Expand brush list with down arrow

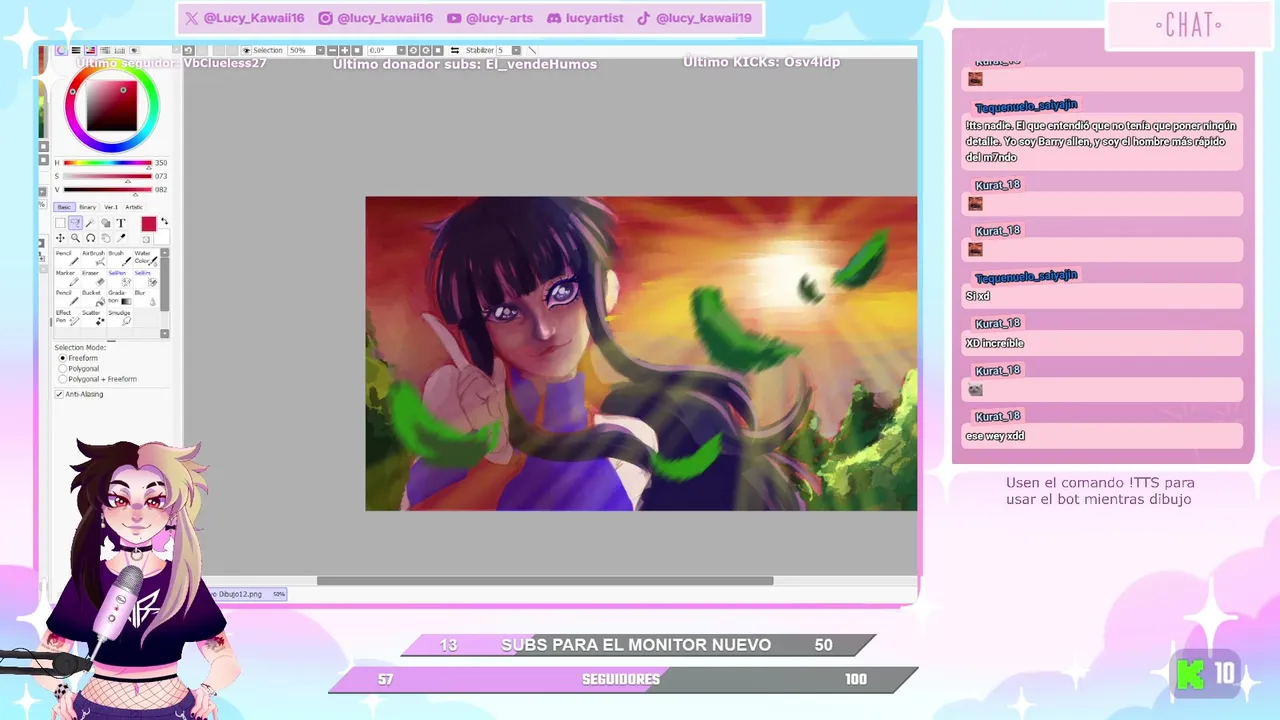(x=164, y=333)
